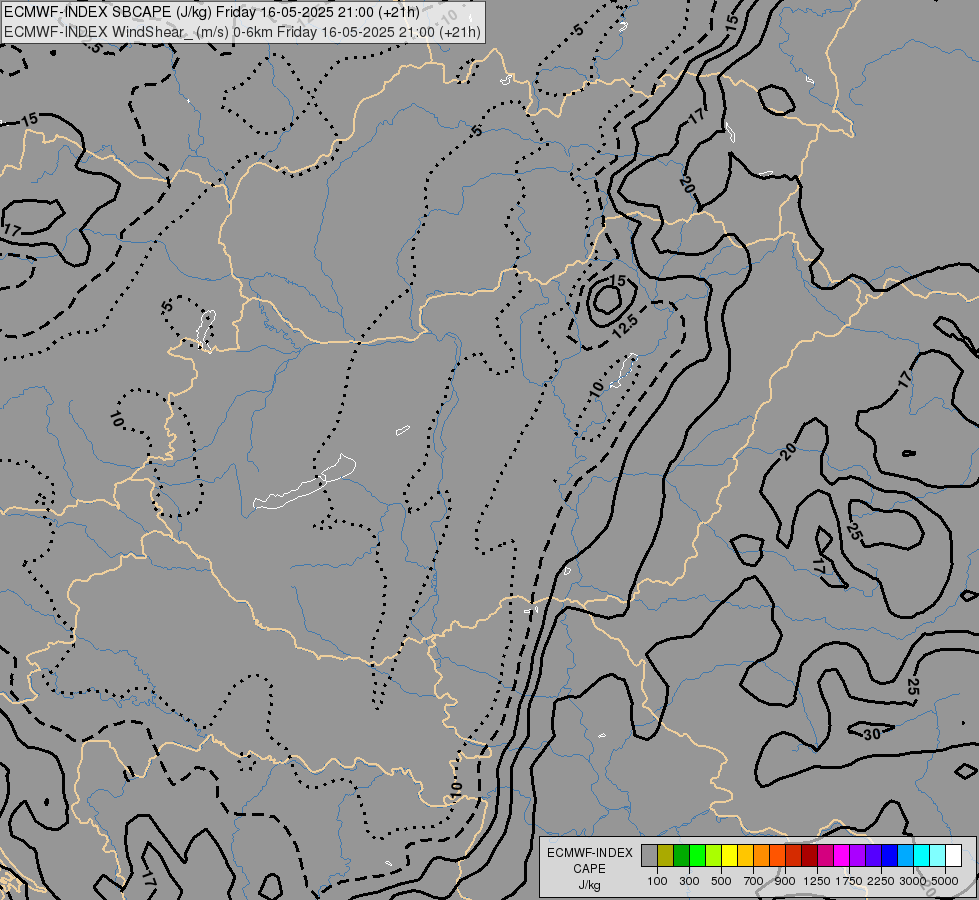Select the brick red legend swatch
This screenshot has height=900, width=979.
click(794, 855)
